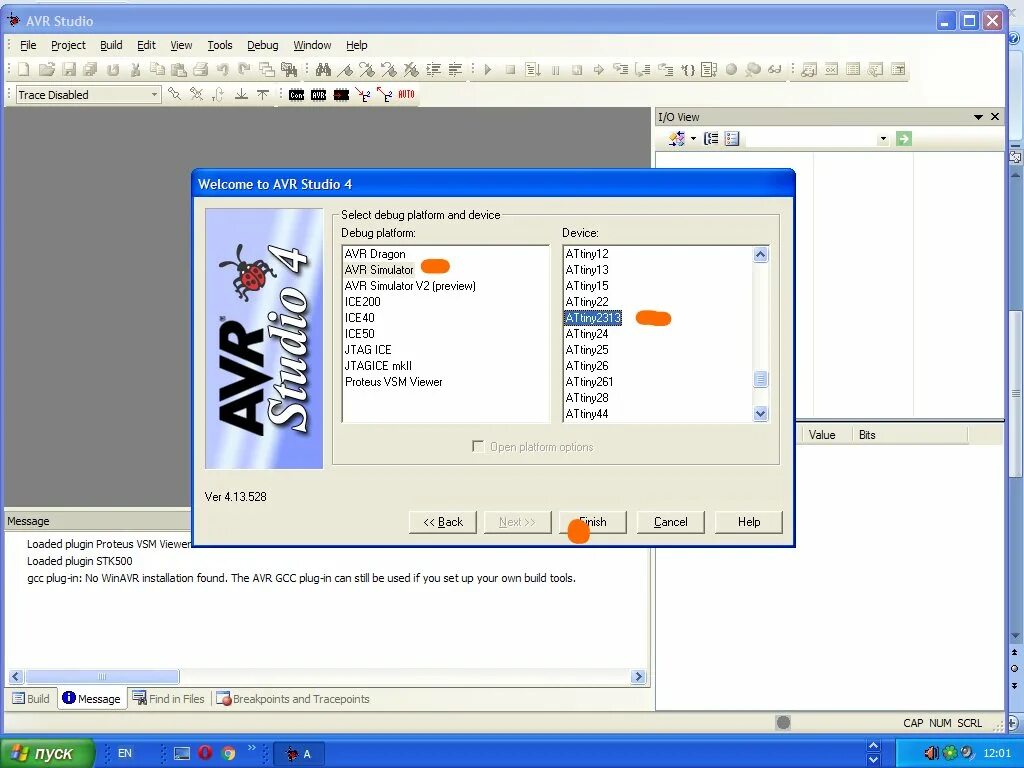1024x768 pixels.
Task: Open the Build menu
Action: click(x=111, y=45)
